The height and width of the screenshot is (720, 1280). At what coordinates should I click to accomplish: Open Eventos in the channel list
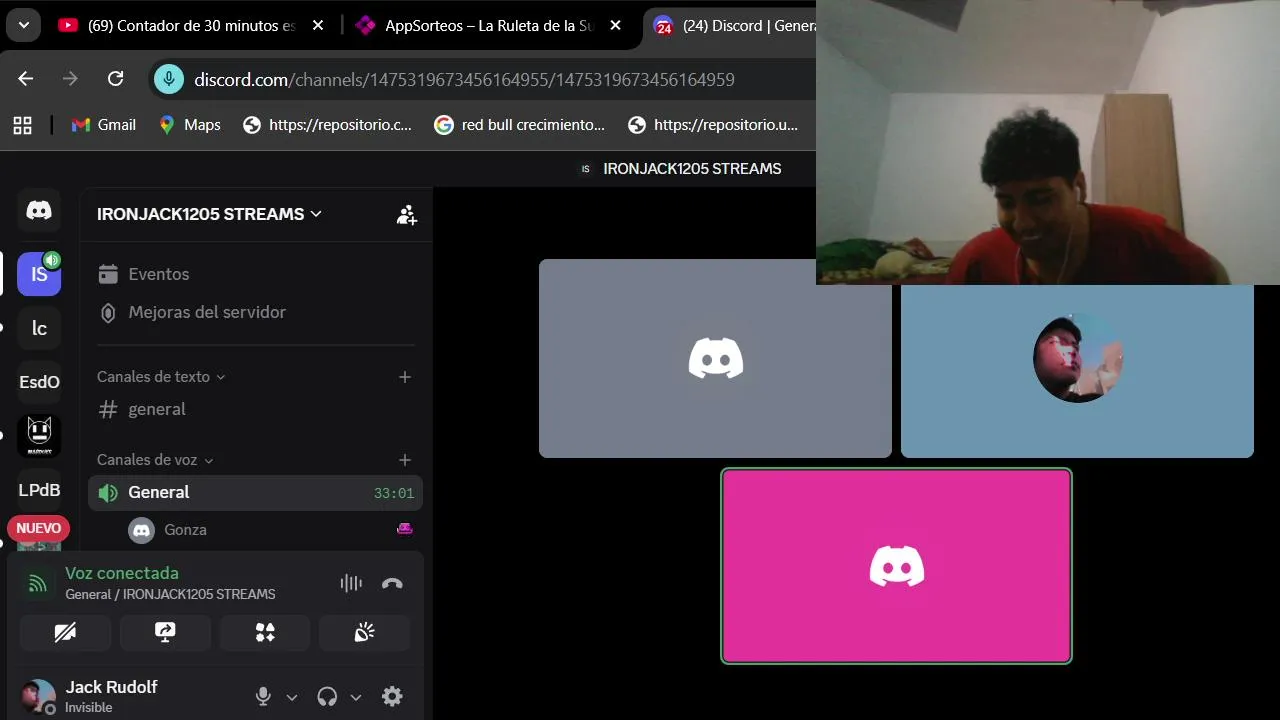click(x=255, y=274)
